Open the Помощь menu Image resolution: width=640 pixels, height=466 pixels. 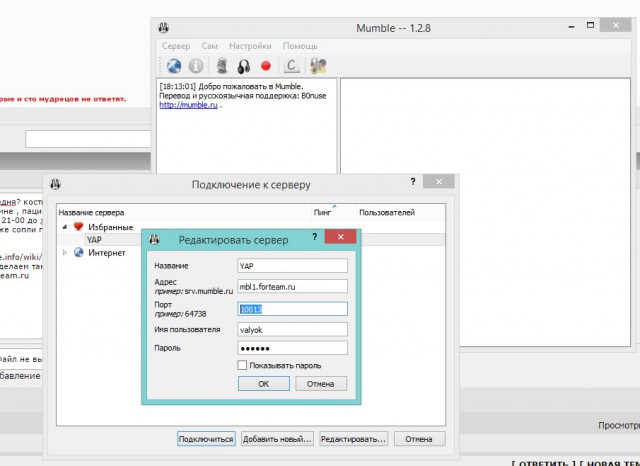[x=300, y=46]
